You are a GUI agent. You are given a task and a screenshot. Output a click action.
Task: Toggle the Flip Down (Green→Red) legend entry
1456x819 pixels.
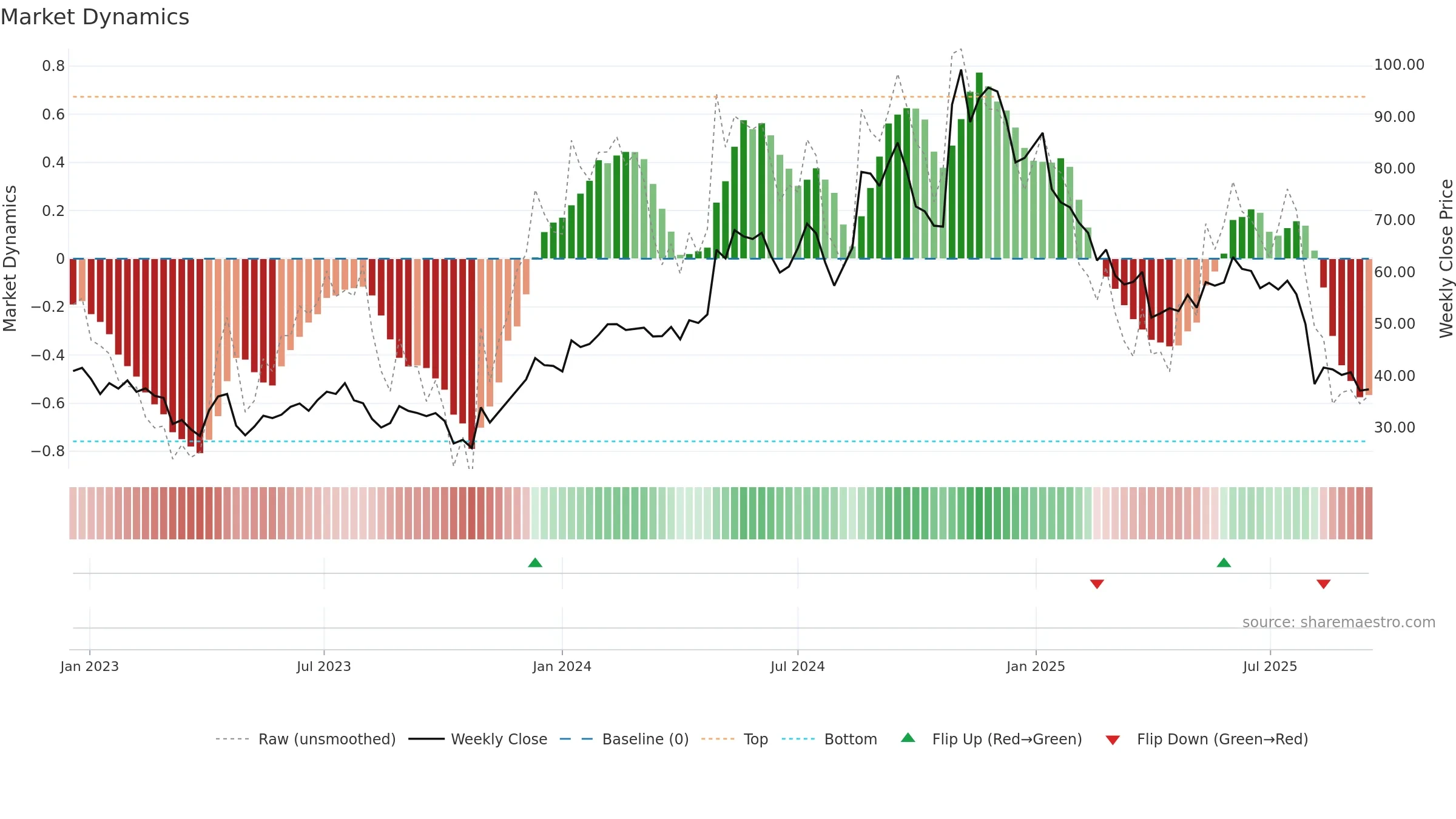pyautogui.click(x=1207, y=739)
